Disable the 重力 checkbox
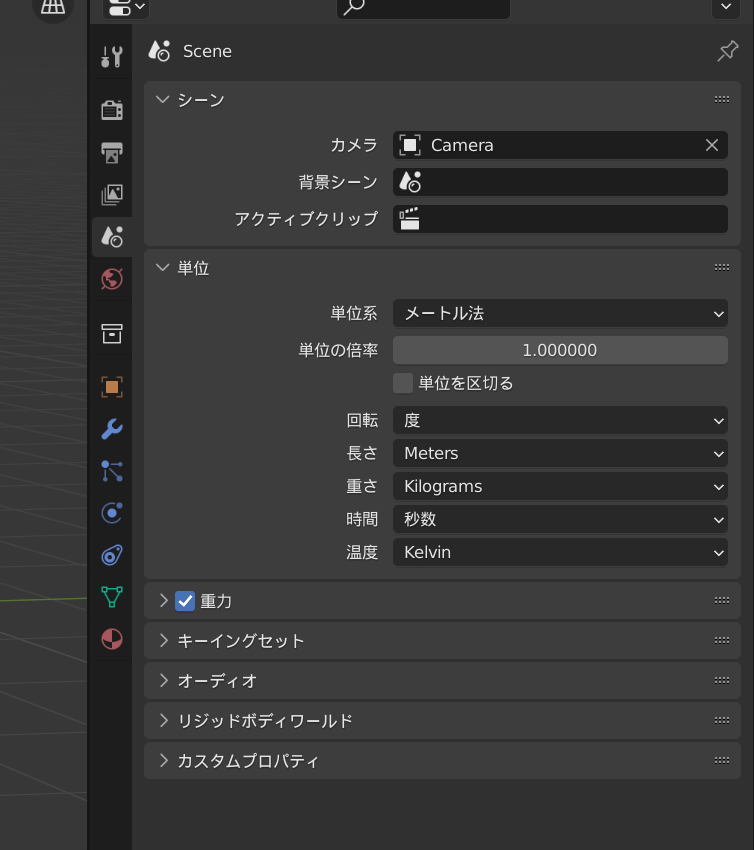Image resolution: width=754 pixels, height=850 pixels. (x=185, y=601)
